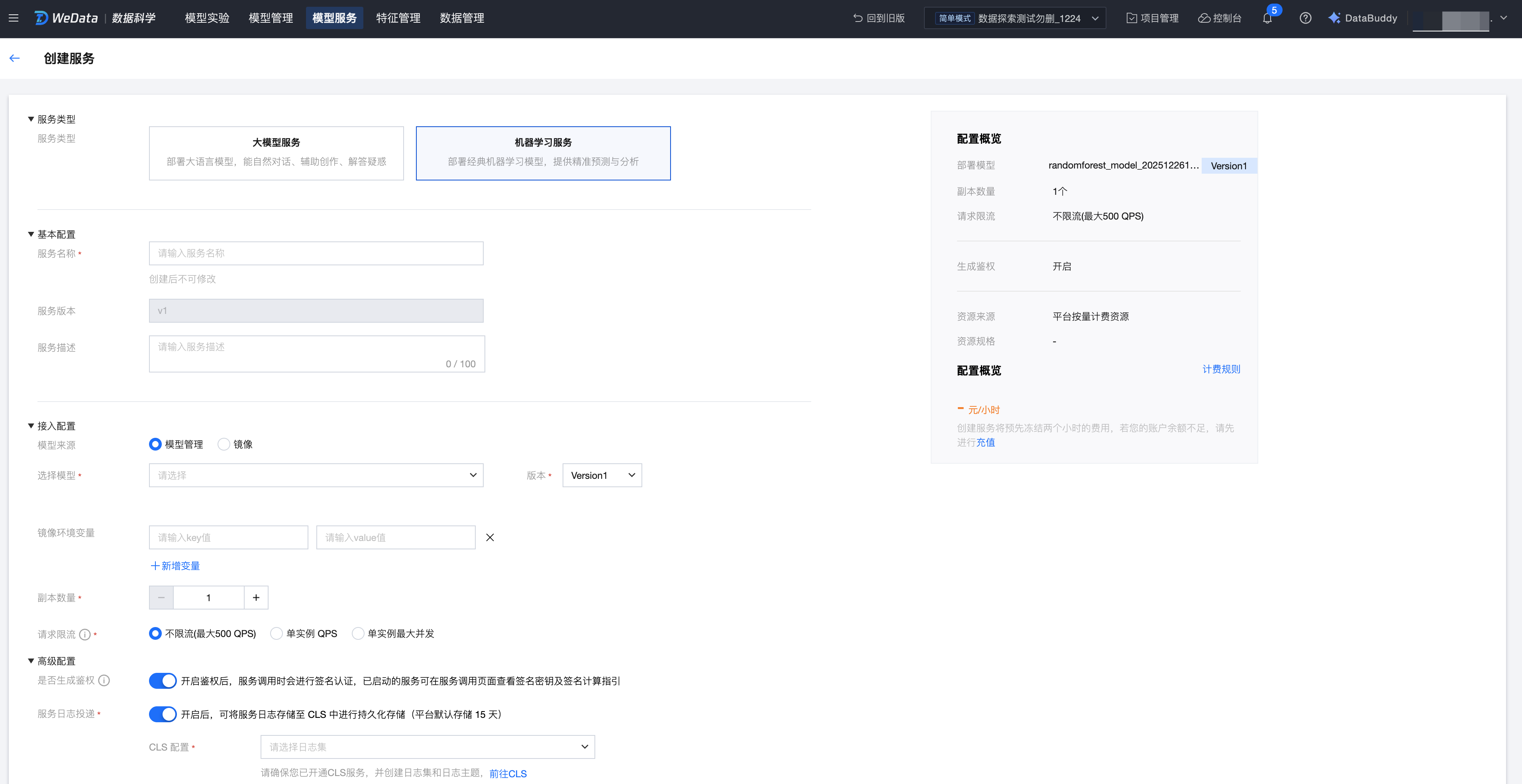Increase replica count with plus button
This screenshot has width=1522, height=784.
tap(256, 597)
